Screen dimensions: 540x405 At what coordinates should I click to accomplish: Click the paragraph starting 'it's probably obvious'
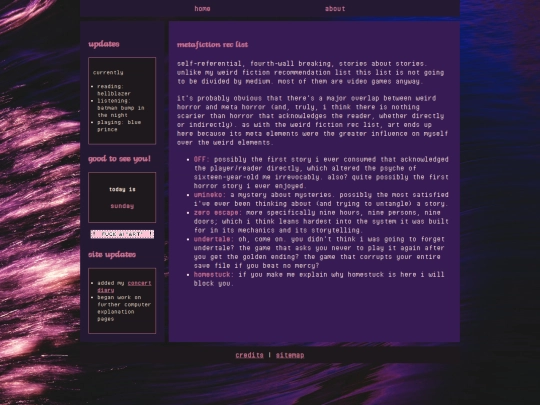point(312,120)
